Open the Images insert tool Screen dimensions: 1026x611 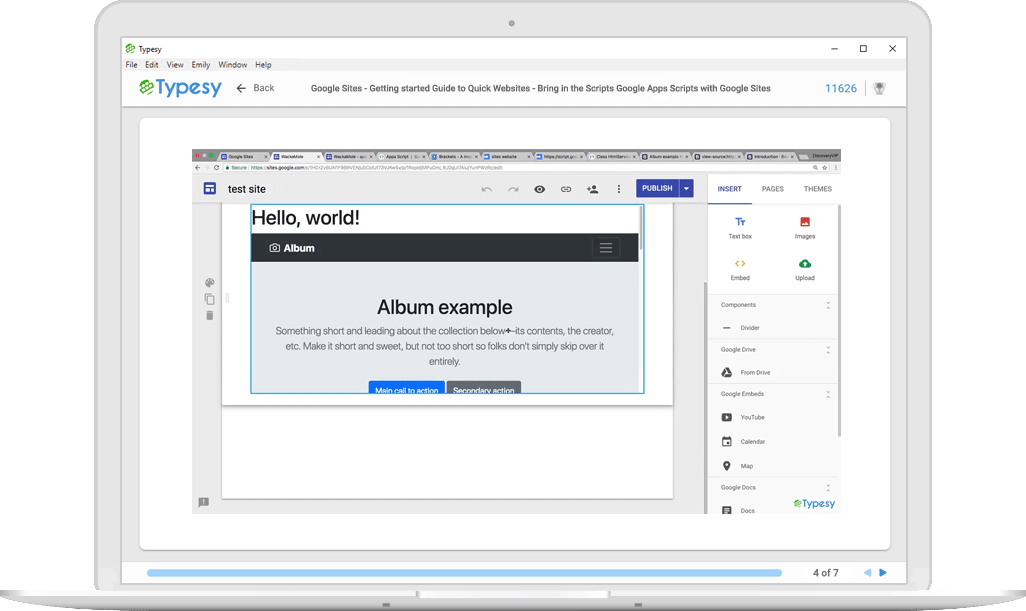pos(805,228)
